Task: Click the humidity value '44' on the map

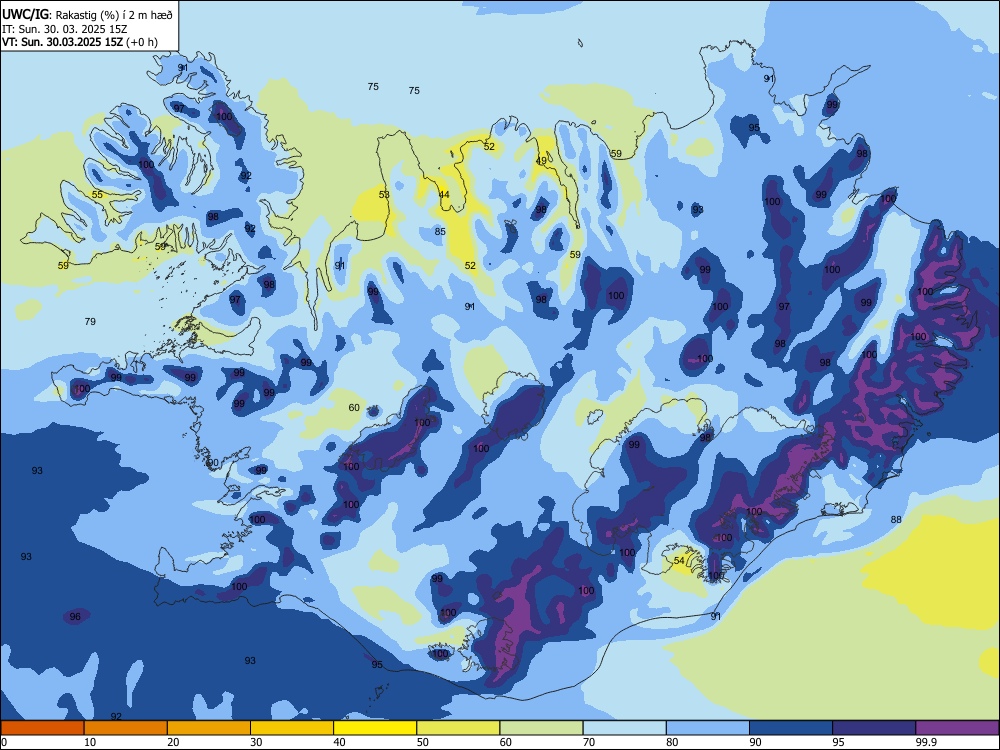Action: [444, 195]
